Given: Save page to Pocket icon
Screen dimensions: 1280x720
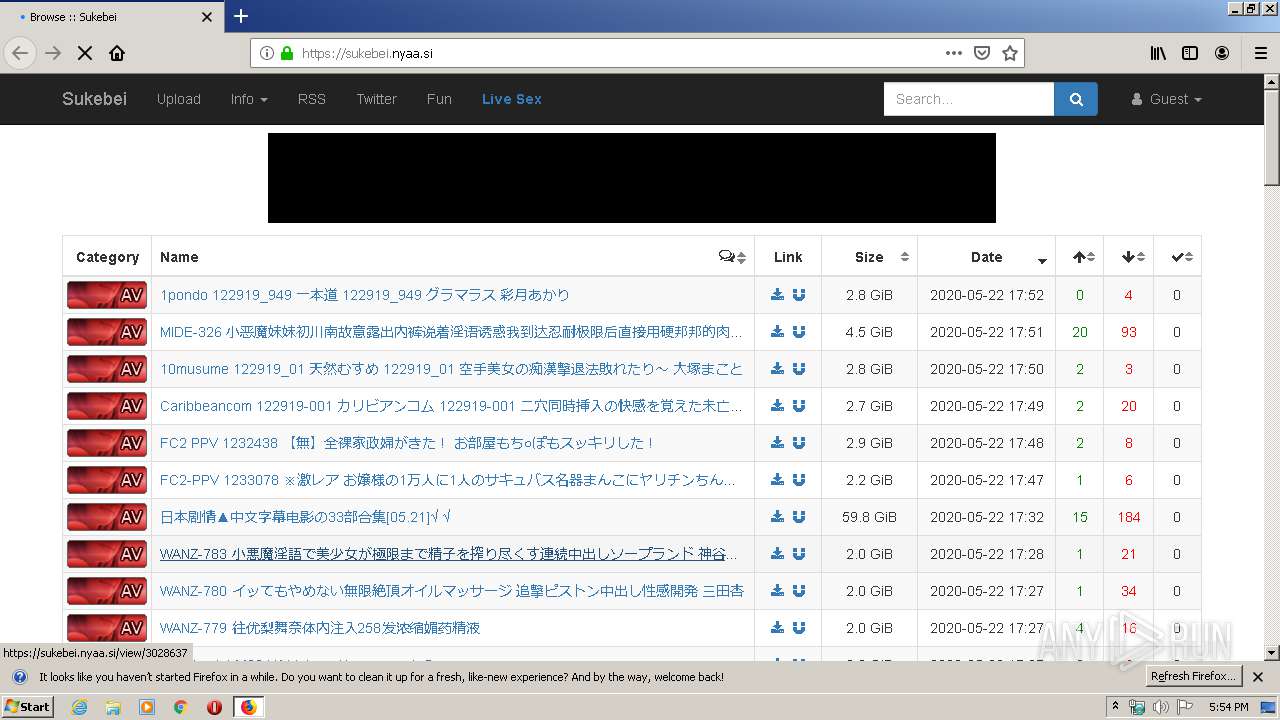Looking at the screenshot, I should tap(982, 53).
